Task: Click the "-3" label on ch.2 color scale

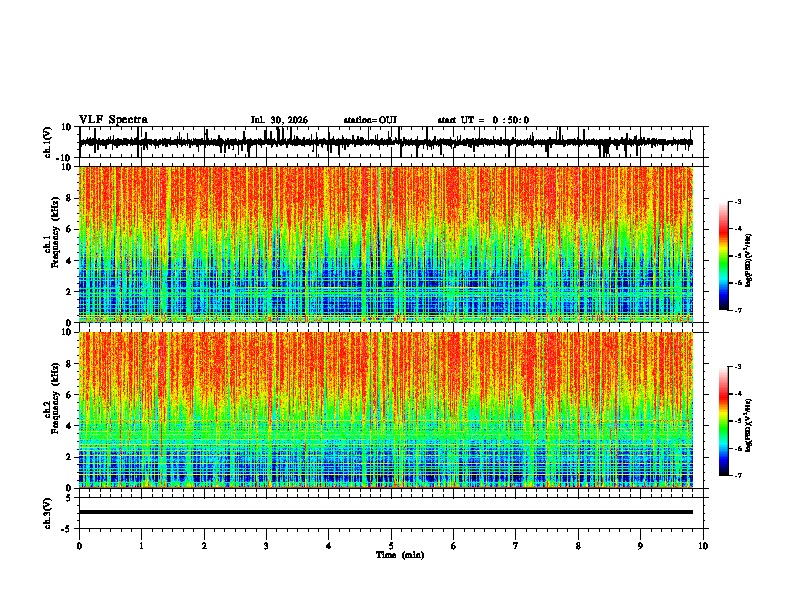Action: [x=738, y=367]
